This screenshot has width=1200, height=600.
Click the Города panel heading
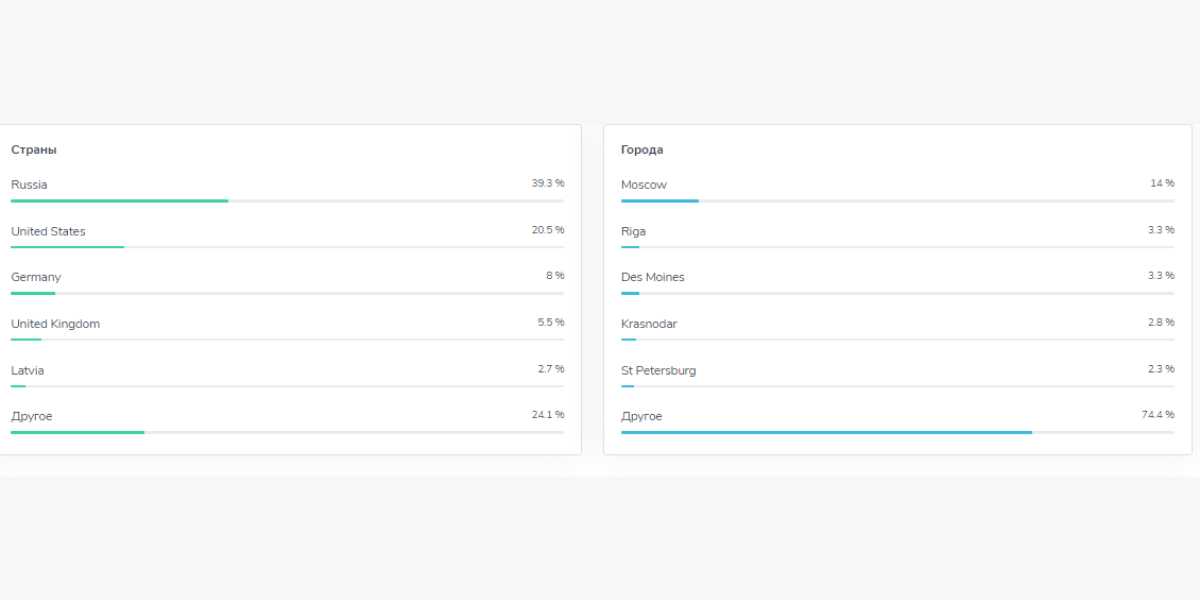coord(641,150)
